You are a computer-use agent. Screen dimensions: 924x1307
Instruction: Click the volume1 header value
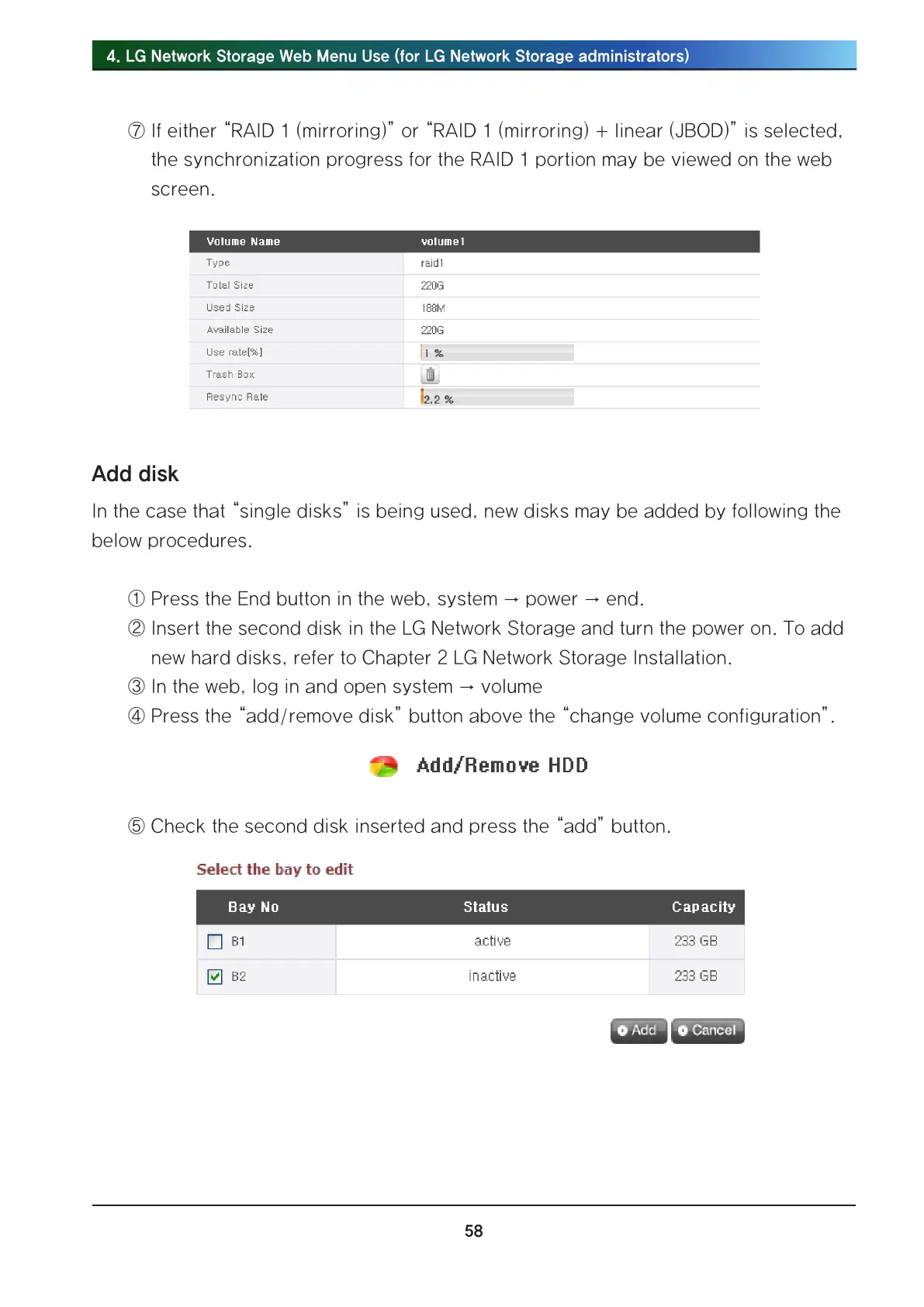[x=443, y=241]
